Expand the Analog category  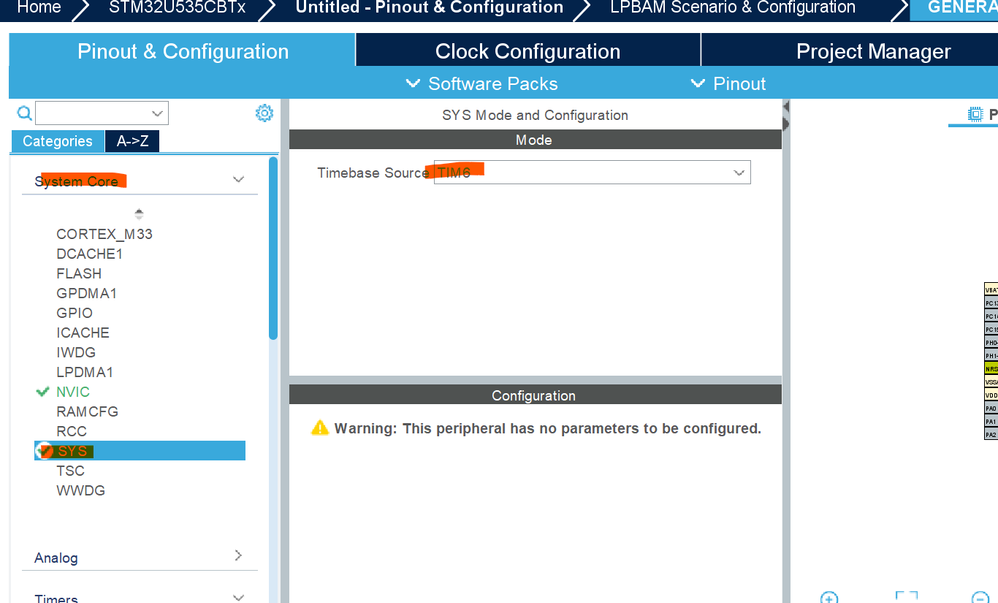pos(238,555)
